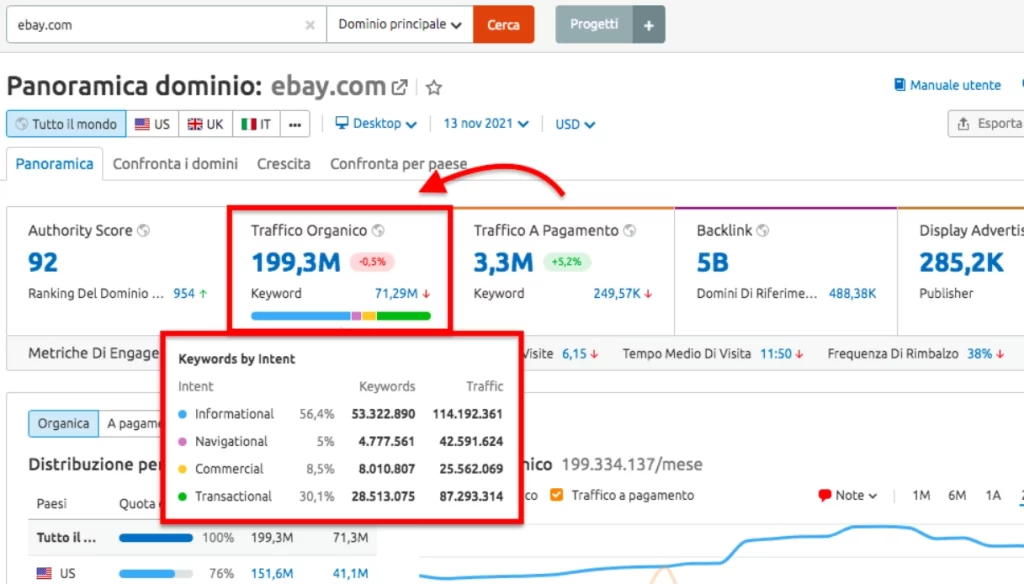Select the US flag country filter
1024x584 pixels.
click(x=151, y=123)
